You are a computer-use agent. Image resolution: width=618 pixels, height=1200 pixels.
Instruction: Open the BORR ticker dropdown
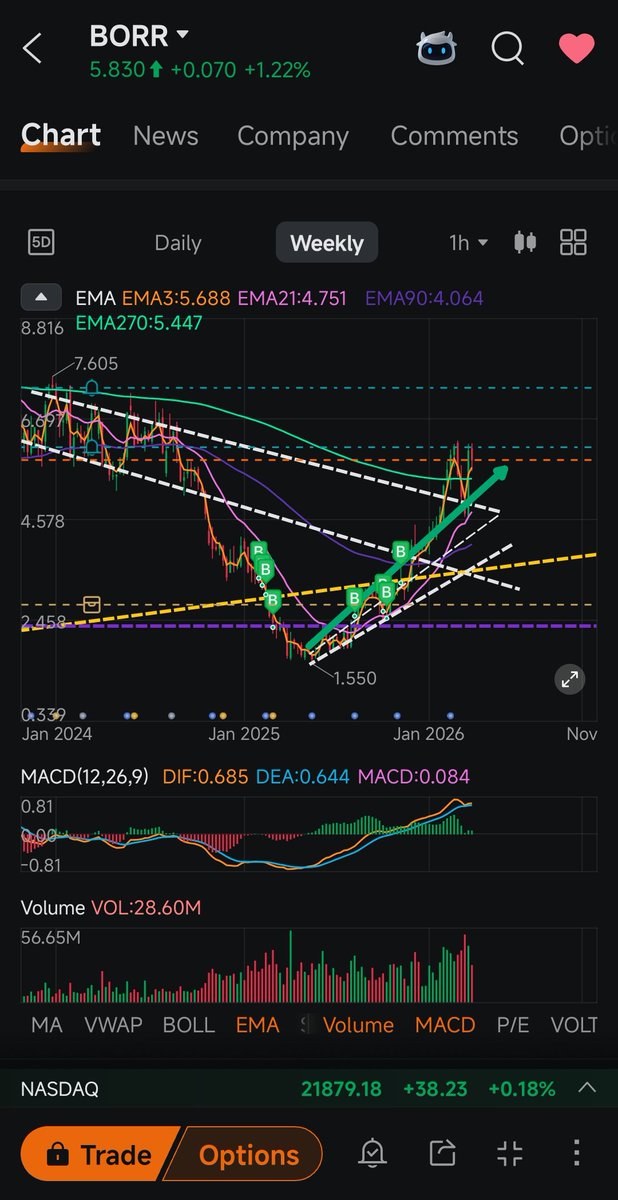tap(139, 36)
